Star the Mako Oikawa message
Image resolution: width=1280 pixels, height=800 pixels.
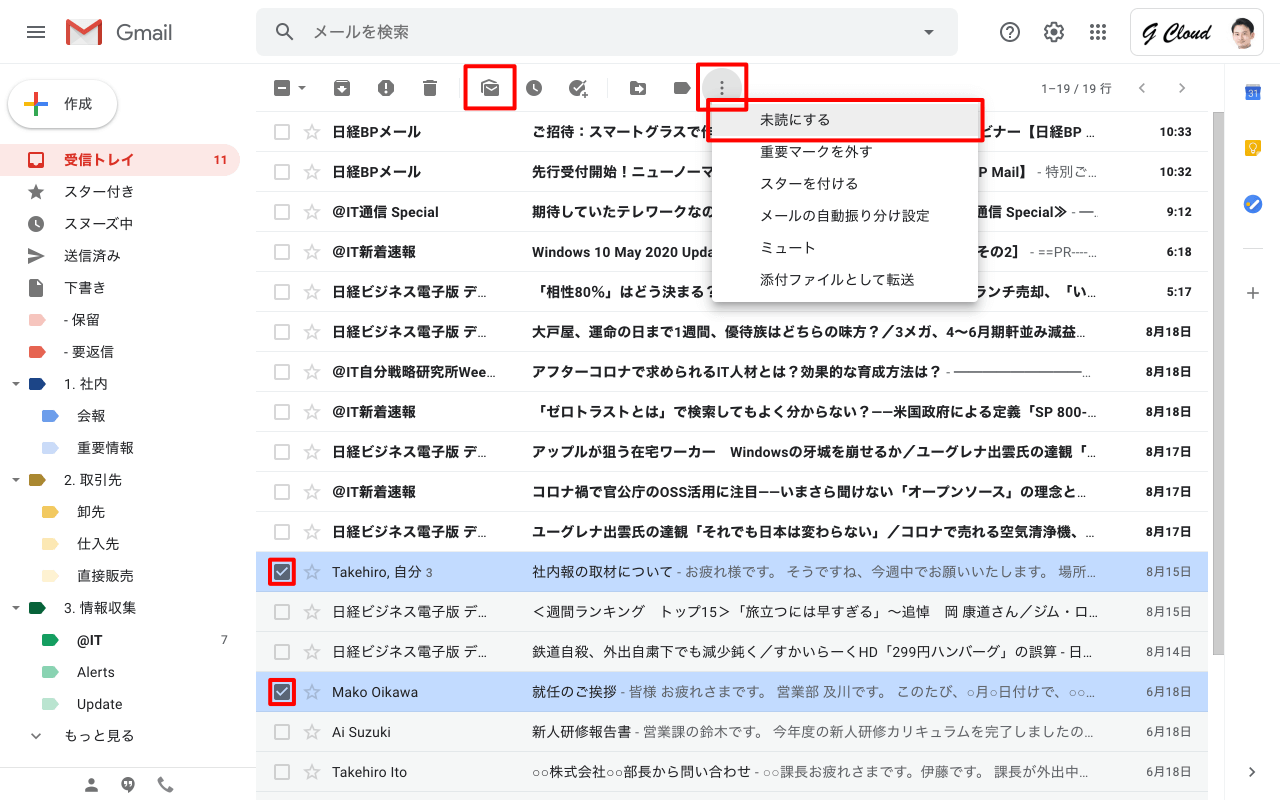pos(312,692)
